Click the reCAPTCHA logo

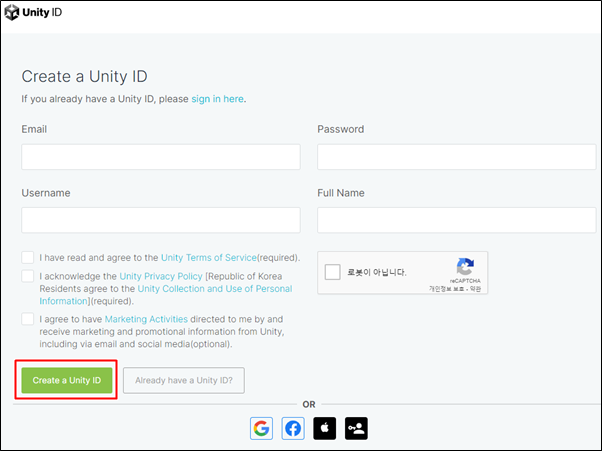[x=465, y=267]
